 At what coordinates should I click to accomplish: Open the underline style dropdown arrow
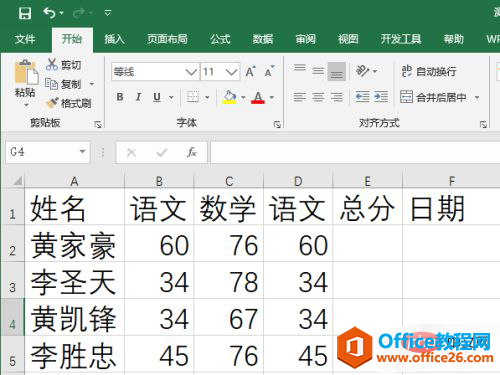[171, 97]
